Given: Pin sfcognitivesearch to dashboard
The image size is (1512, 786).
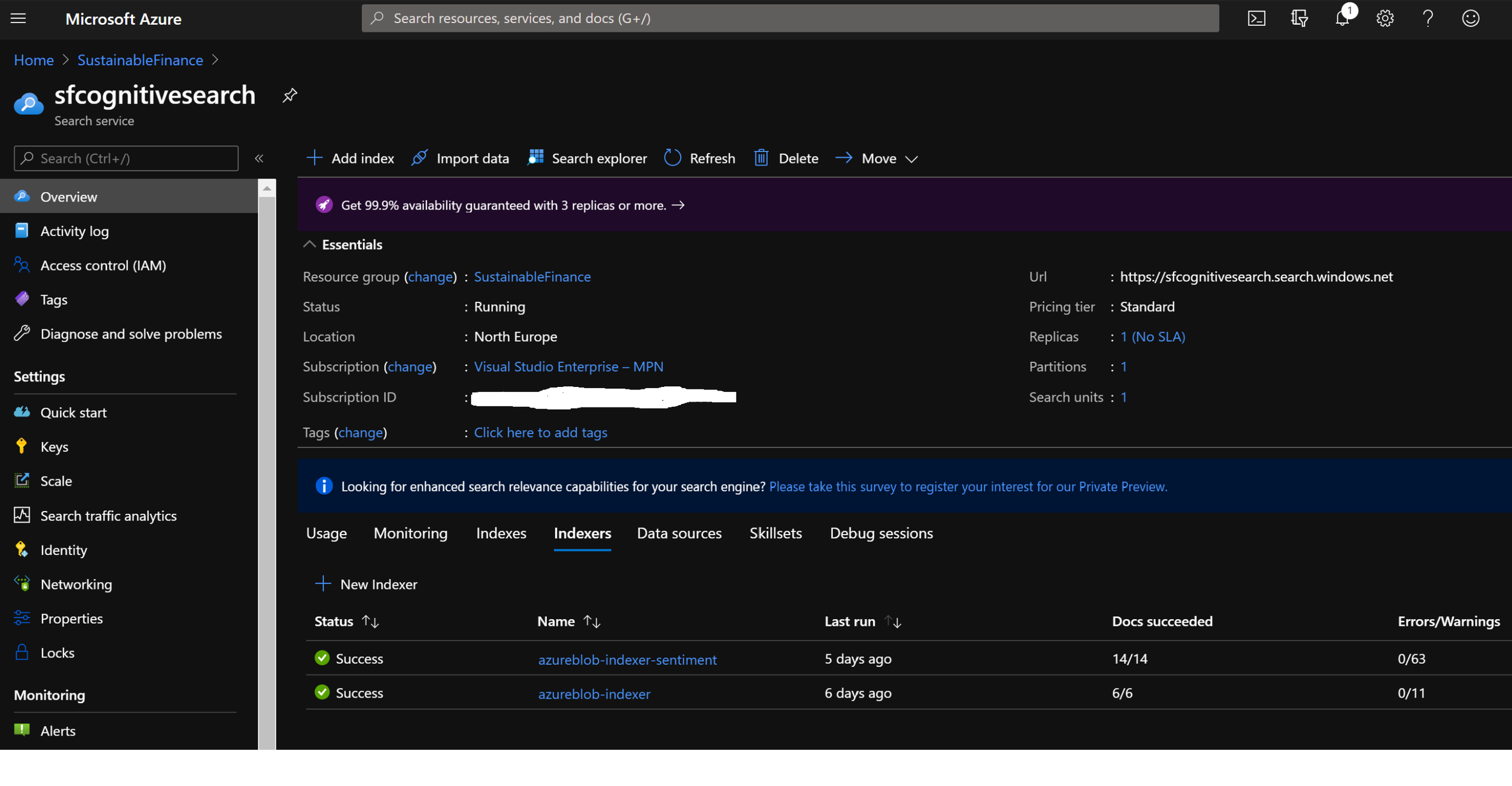Looking at the screenshot, I should tap(290, 96).
